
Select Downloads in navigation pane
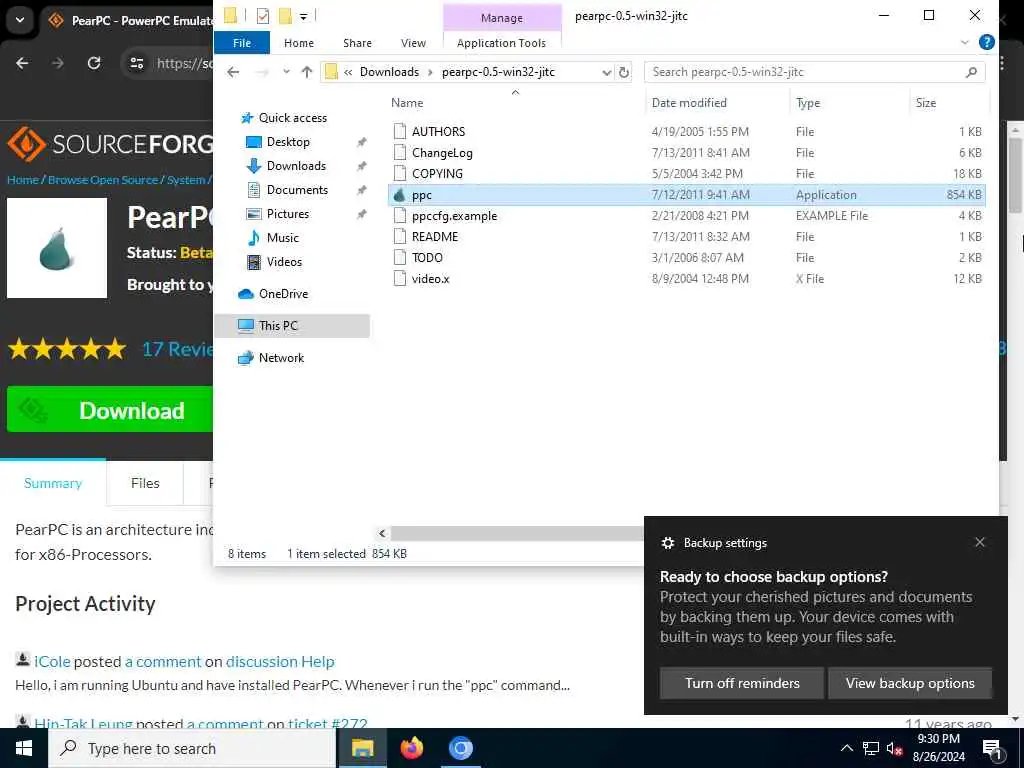[296, 166]
